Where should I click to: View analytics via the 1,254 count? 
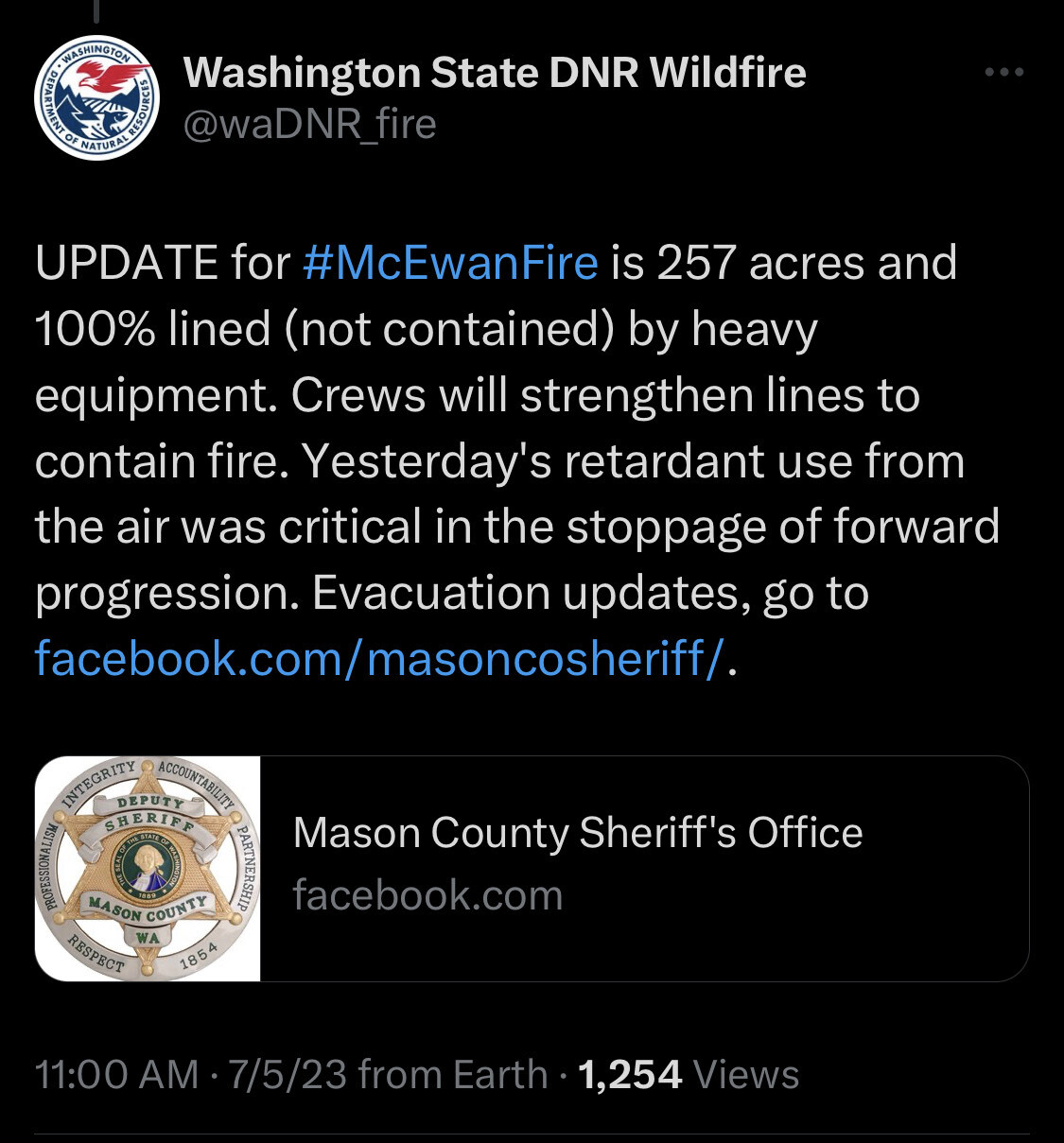tap(630, 1075)
